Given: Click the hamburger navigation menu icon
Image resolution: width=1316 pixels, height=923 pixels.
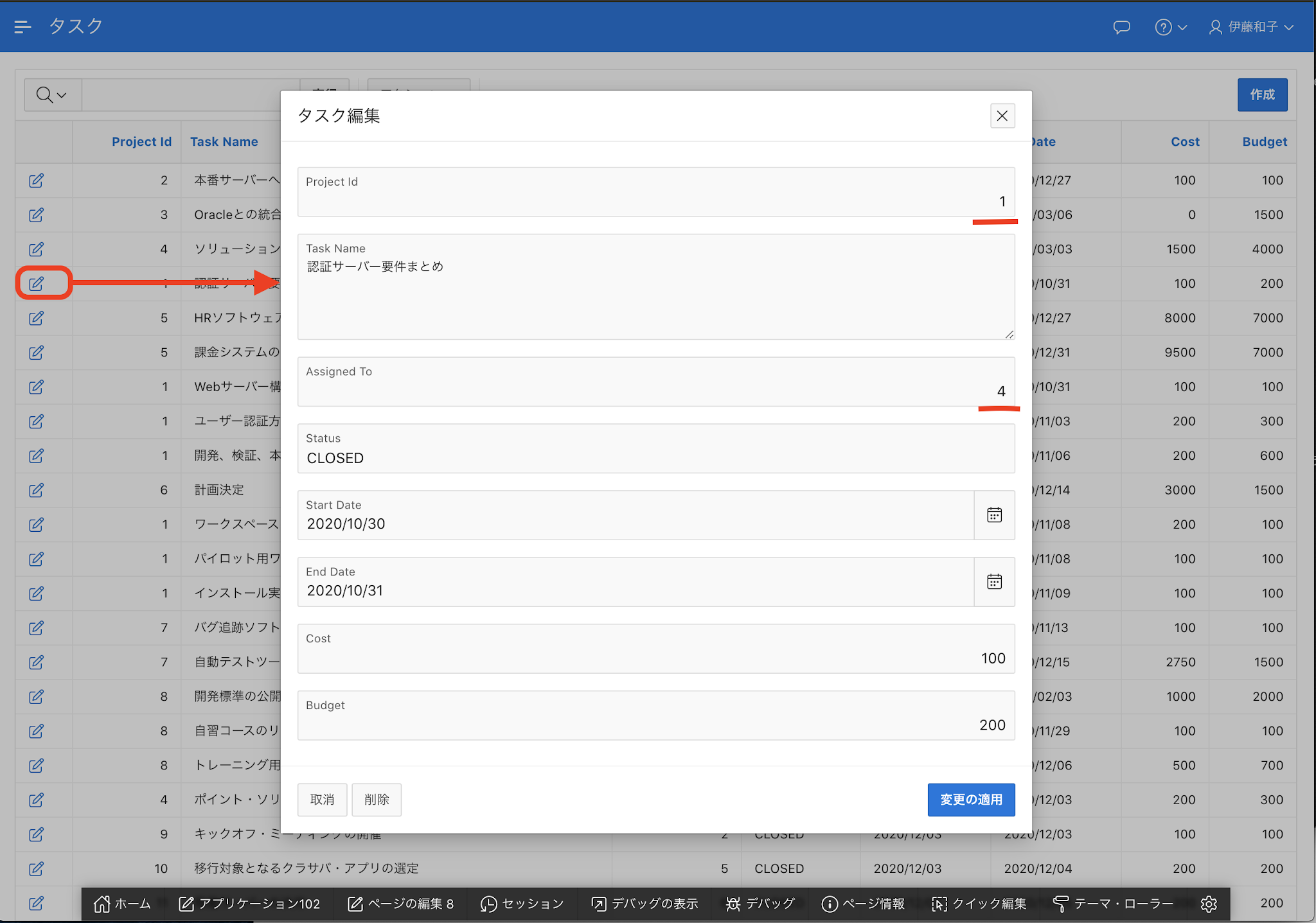Looking at the screenshot, I should [x=22, y=26].
